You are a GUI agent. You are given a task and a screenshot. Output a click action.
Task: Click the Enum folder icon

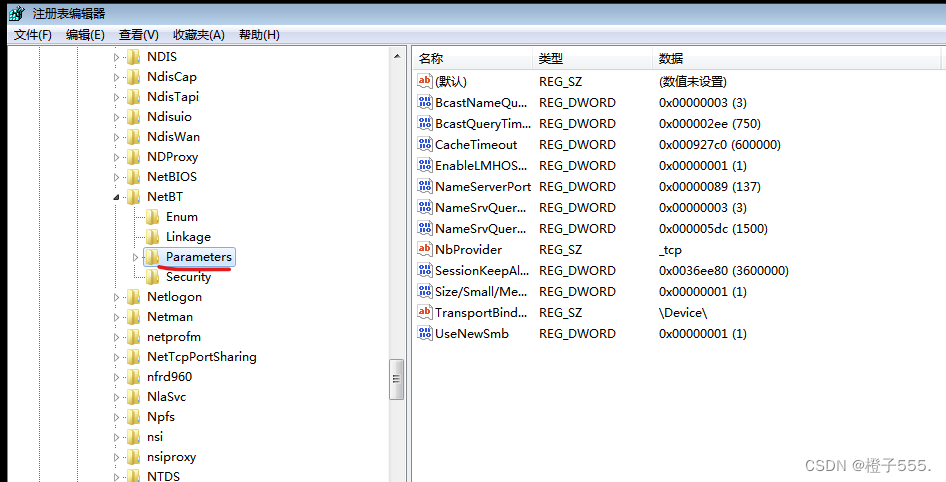point(153,217)
